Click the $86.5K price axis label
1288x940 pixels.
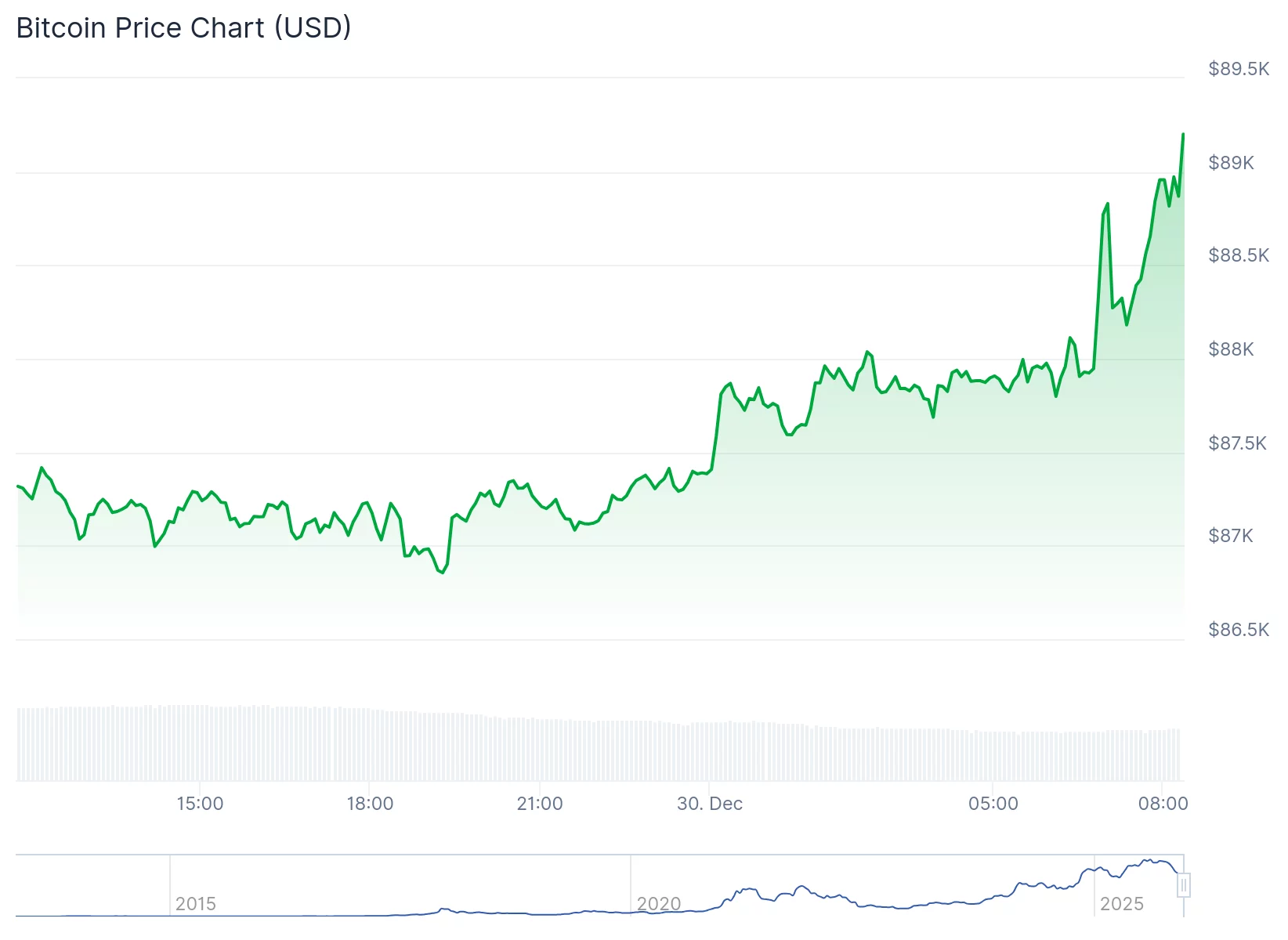click(1238, 629)
